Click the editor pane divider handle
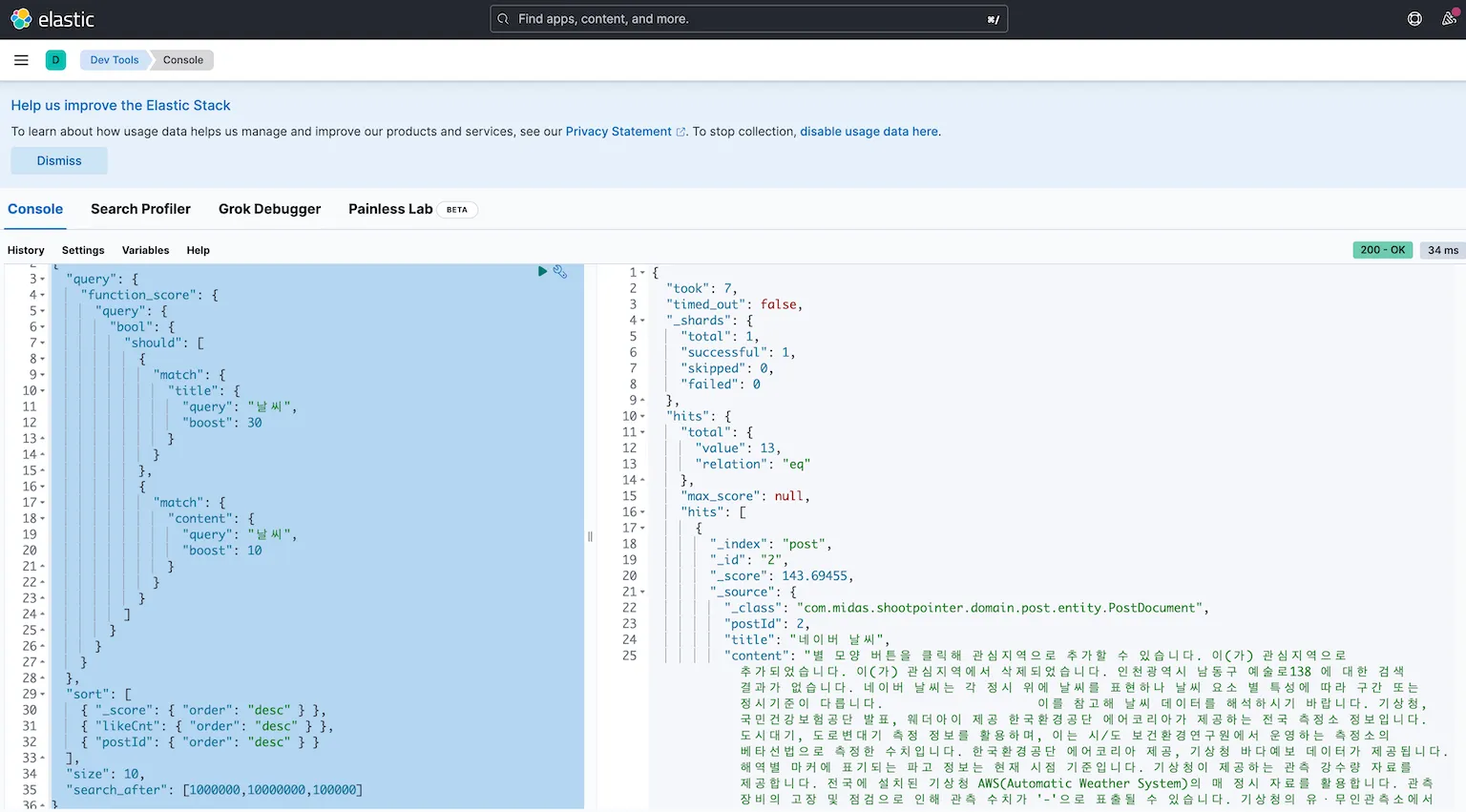Viewport: 1466px width, 812px height. (x=590, y=536)
